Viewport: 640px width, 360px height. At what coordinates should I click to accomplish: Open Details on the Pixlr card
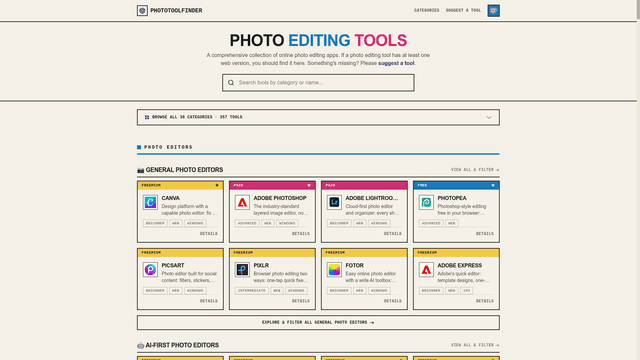(x=300, y=301)
